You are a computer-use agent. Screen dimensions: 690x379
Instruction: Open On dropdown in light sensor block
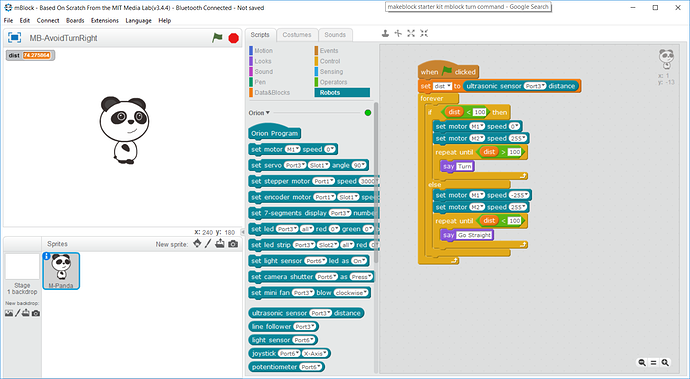[359, 261]
